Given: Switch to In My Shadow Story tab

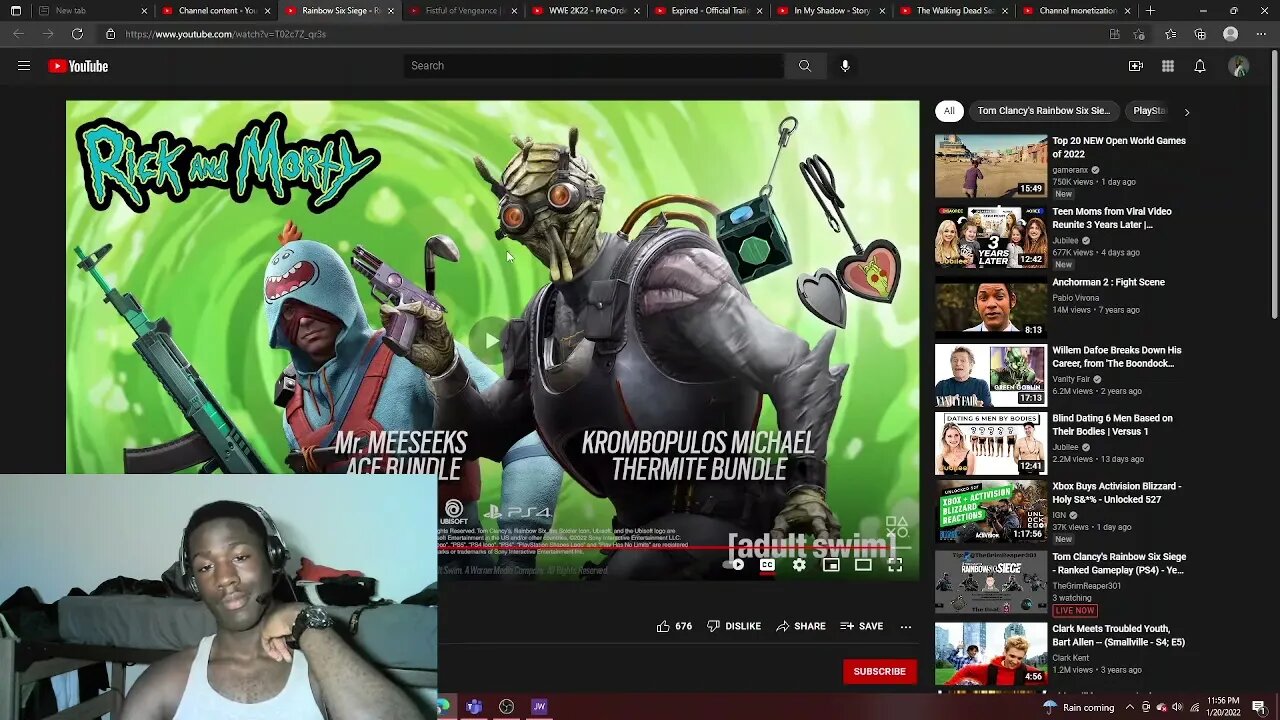Looking at the screenshot, I should (x=832, y=10).
